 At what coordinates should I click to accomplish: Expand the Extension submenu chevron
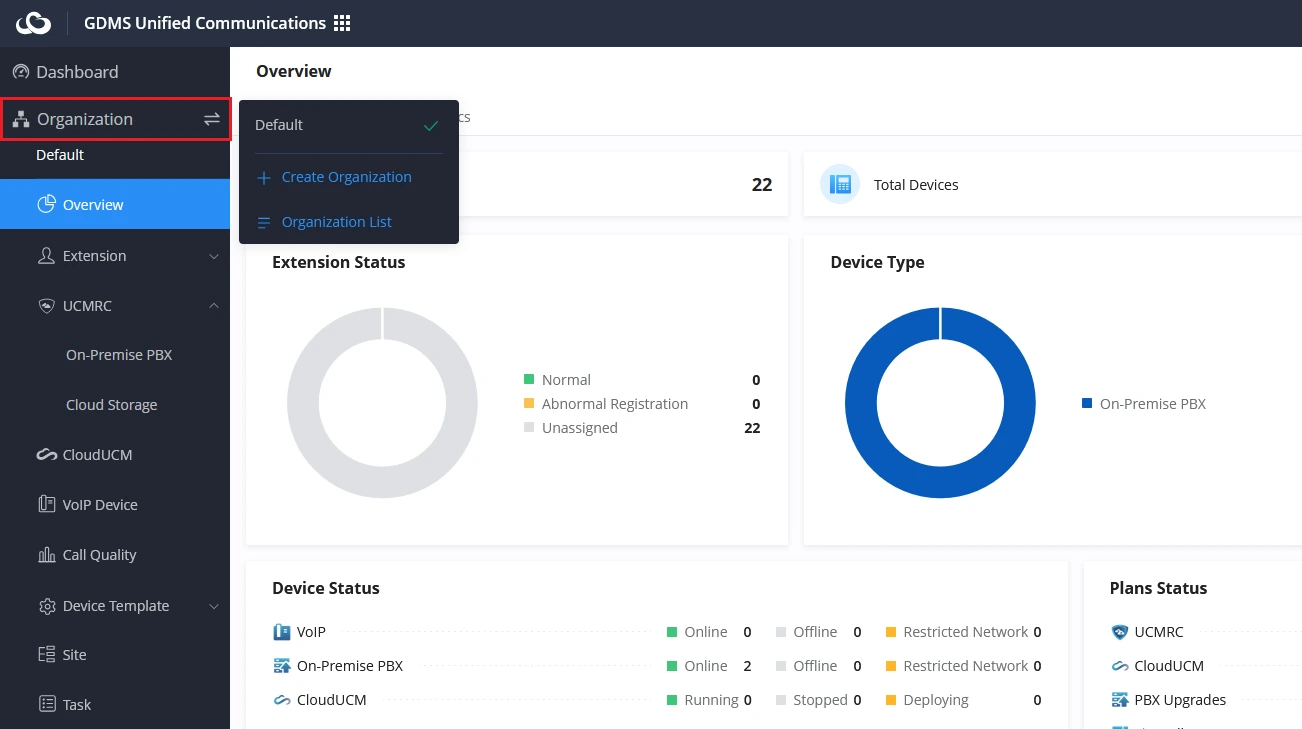click(214, 256)
